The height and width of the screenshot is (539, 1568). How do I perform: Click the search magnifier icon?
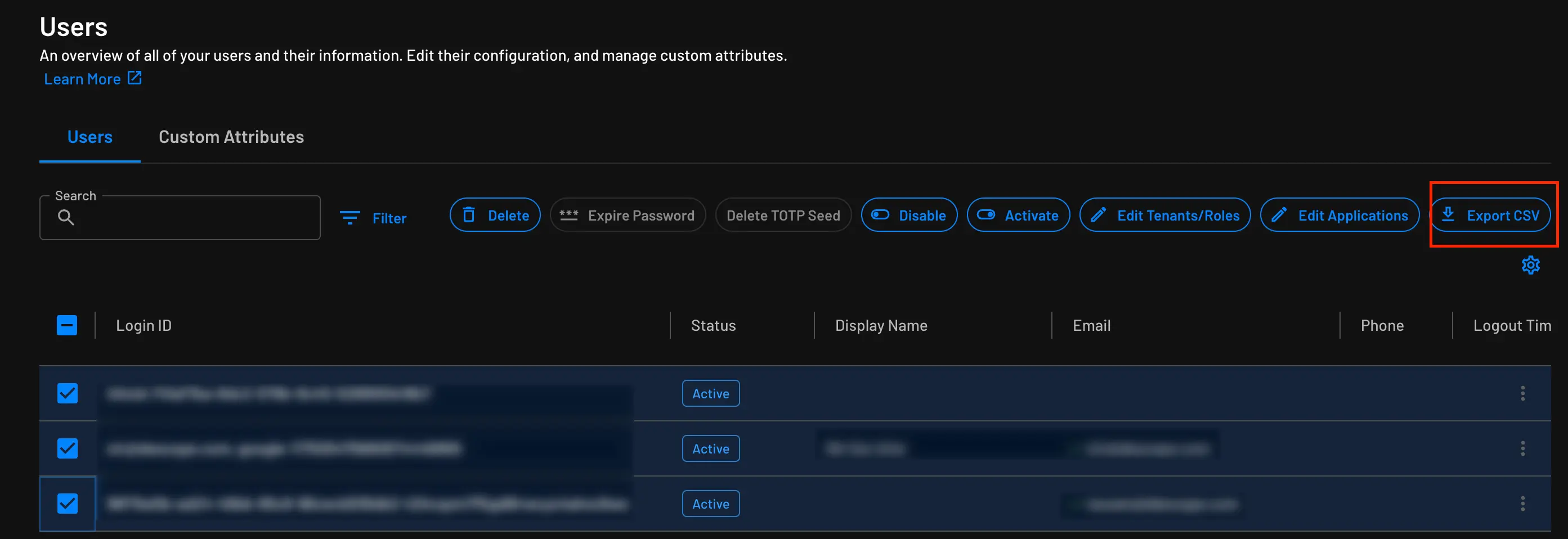pos(66,217)
